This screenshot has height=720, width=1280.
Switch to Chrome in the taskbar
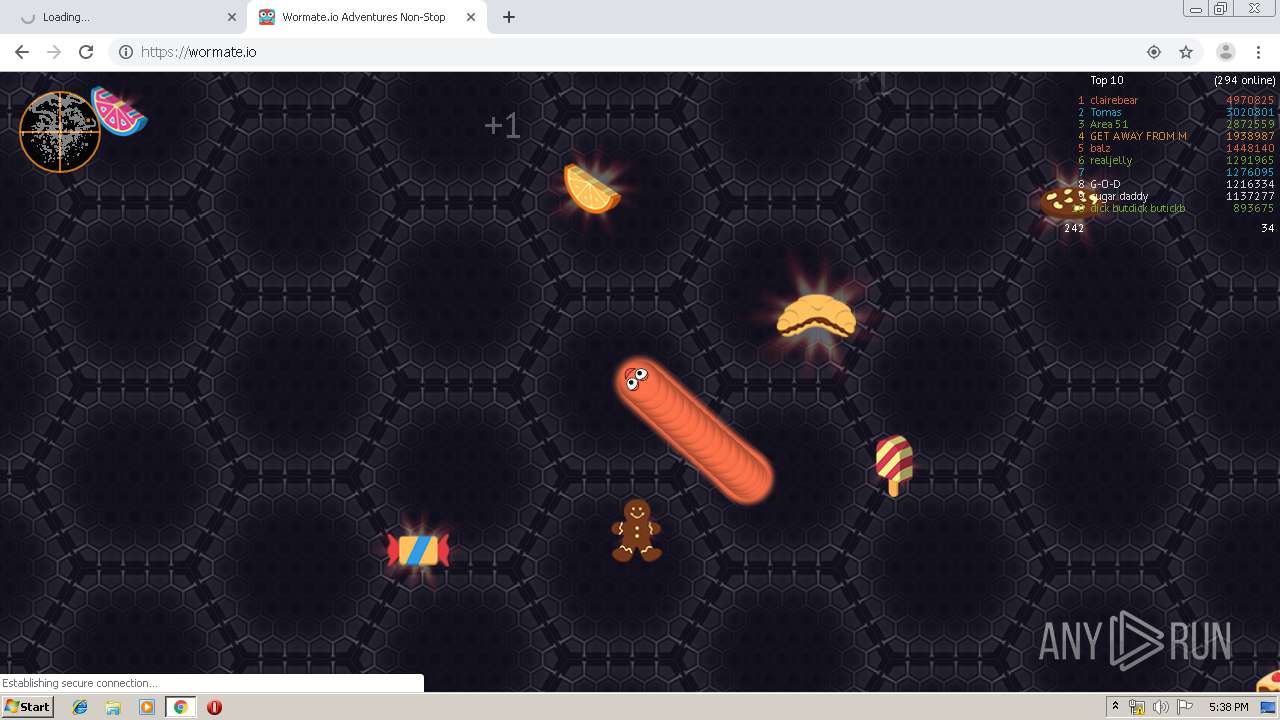point(180,707)
